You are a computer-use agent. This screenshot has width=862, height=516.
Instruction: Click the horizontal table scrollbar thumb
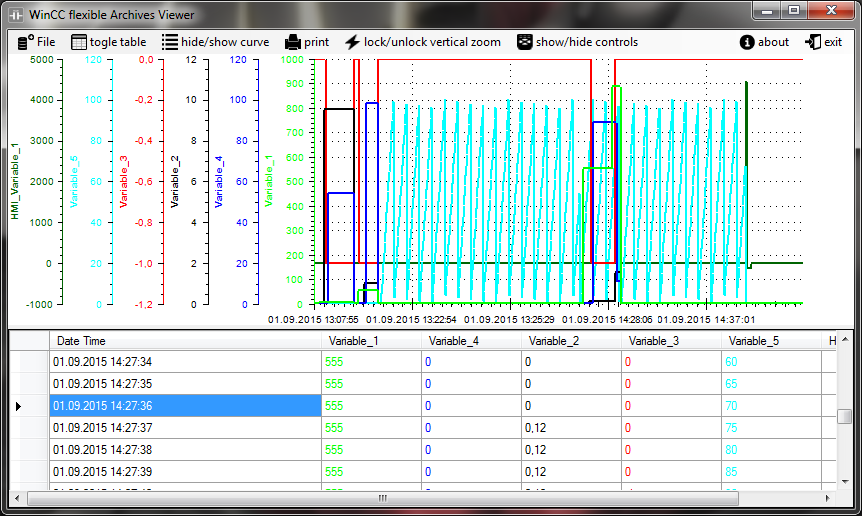pos(383,497)
